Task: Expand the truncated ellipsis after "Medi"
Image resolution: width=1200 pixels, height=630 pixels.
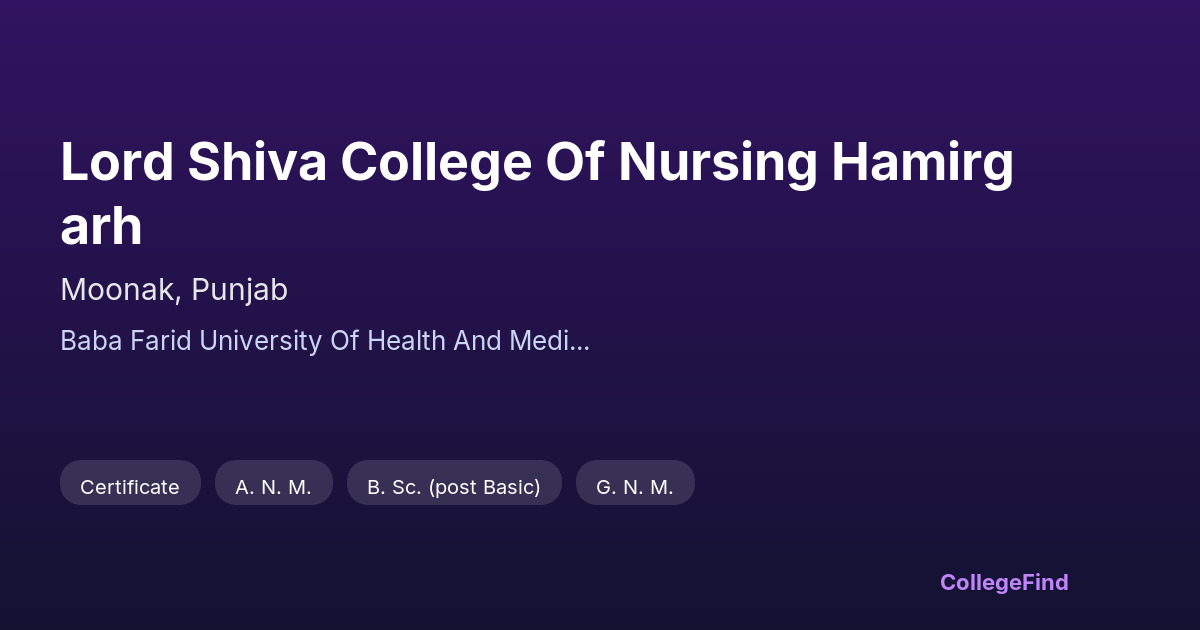Action: pos(579,341)
